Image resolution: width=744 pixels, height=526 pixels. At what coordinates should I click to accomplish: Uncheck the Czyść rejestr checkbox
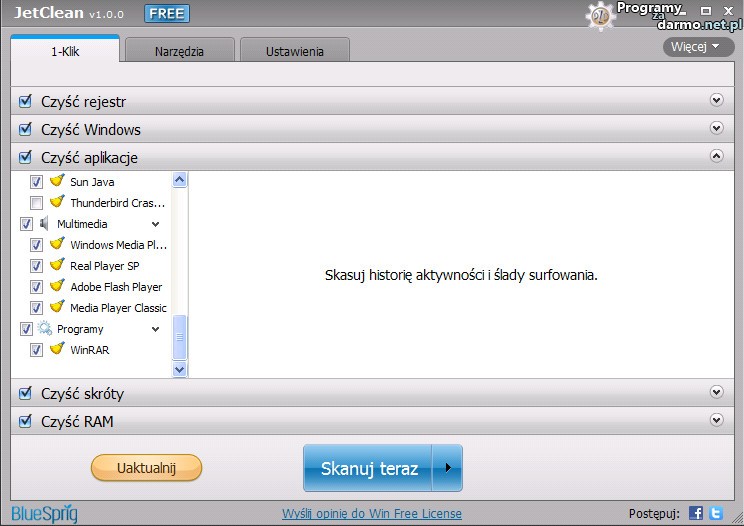26,101
